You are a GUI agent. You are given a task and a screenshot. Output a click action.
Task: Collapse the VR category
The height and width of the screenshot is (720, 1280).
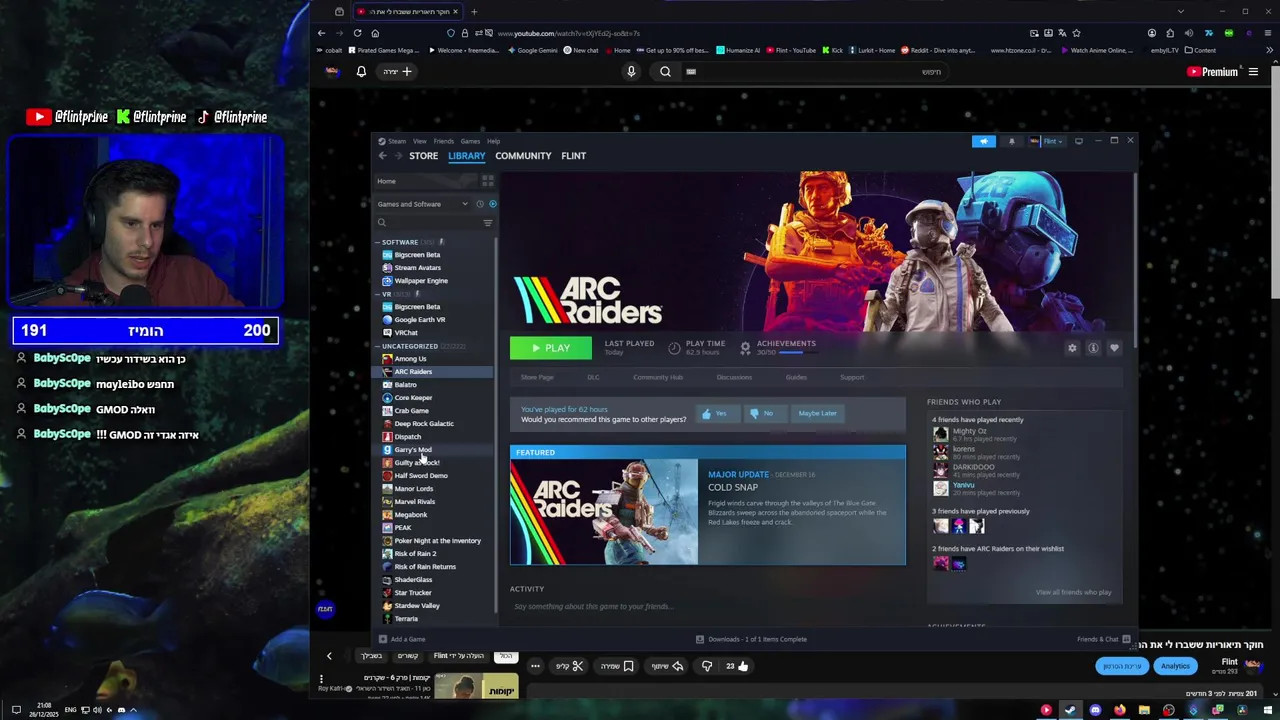[378, 294]
